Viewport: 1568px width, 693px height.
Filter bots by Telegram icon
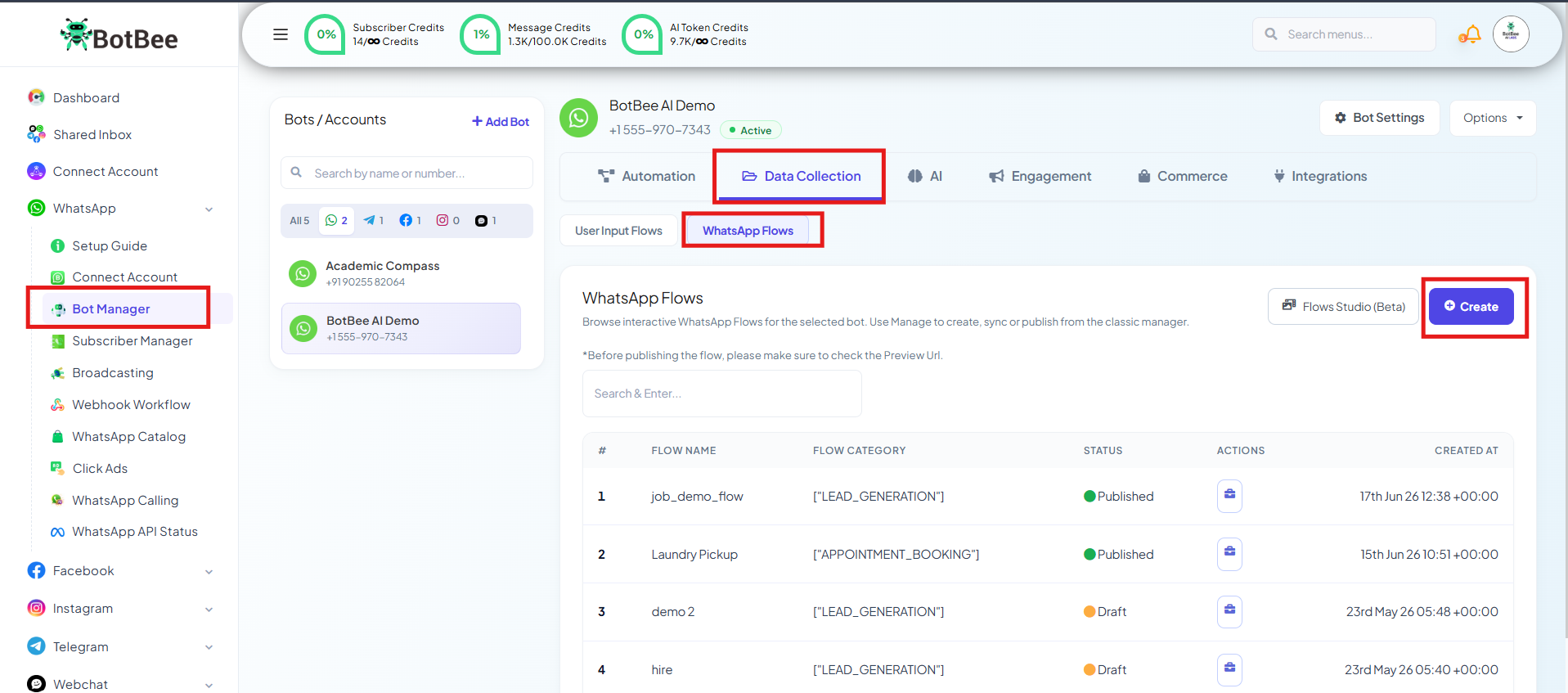(374, 221)
